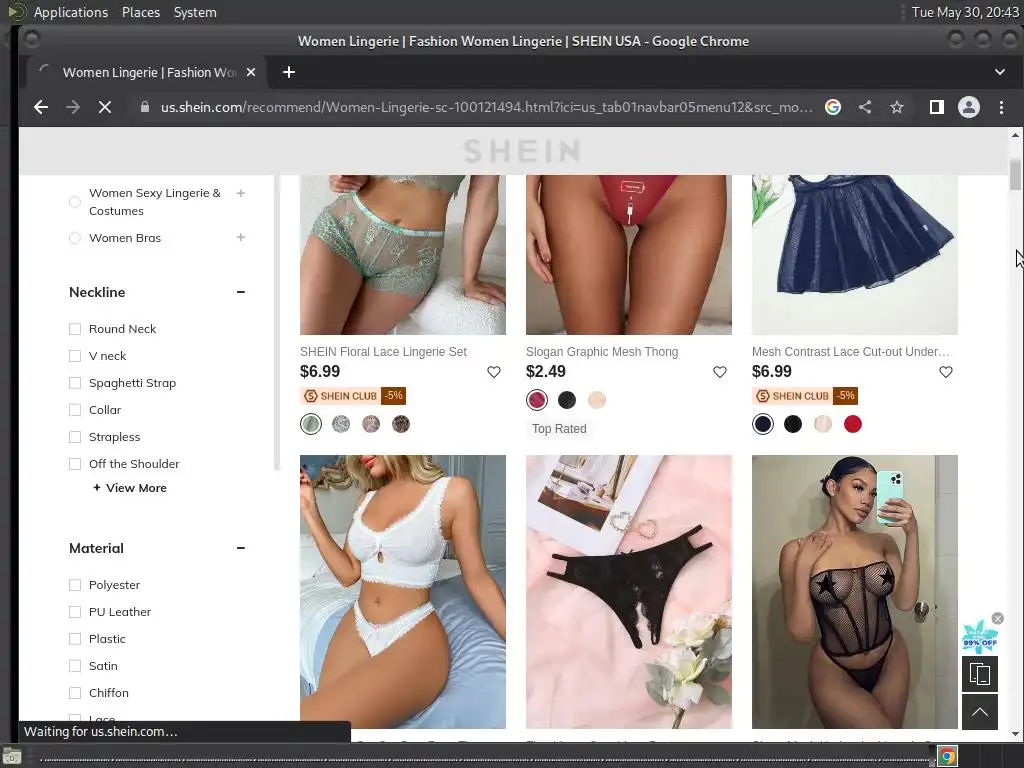The image size is (1024, 768).
Task: Pick beige swatch for Slogan Mesh Thong
Action: point(597,400)
